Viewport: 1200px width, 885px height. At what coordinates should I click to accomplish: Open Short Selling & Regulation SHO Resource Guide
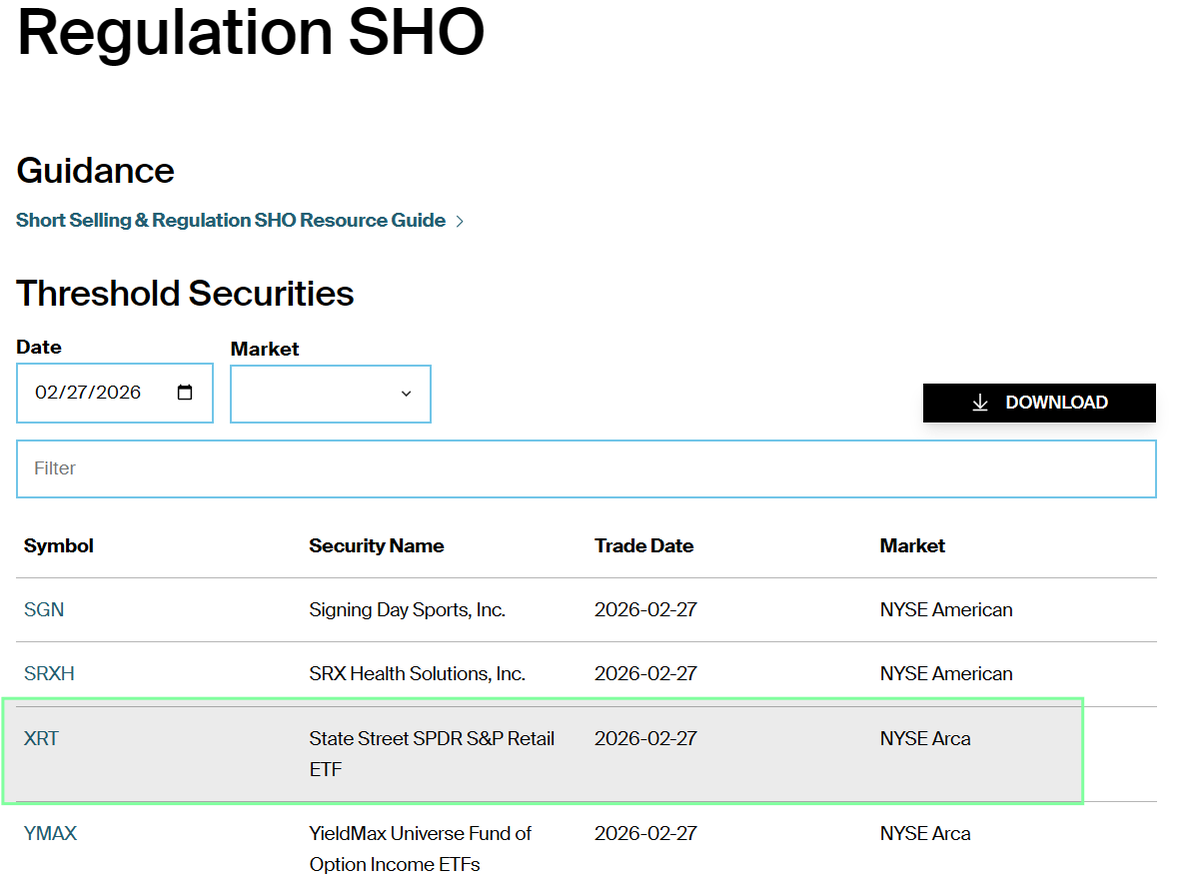coord(231,220)
